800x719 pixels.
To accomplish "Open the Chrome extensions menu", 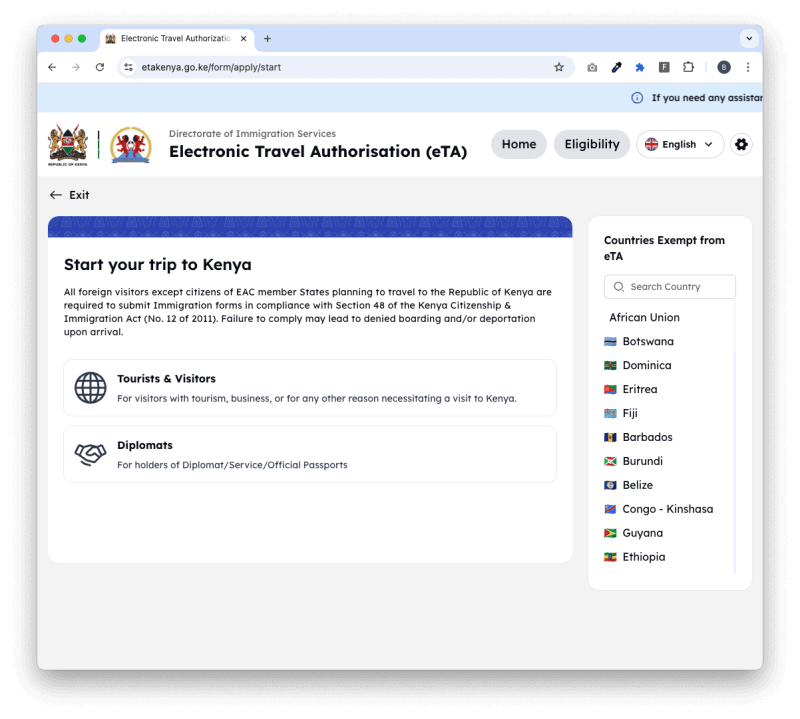I will pyautogui.click(x=688, y=67).
